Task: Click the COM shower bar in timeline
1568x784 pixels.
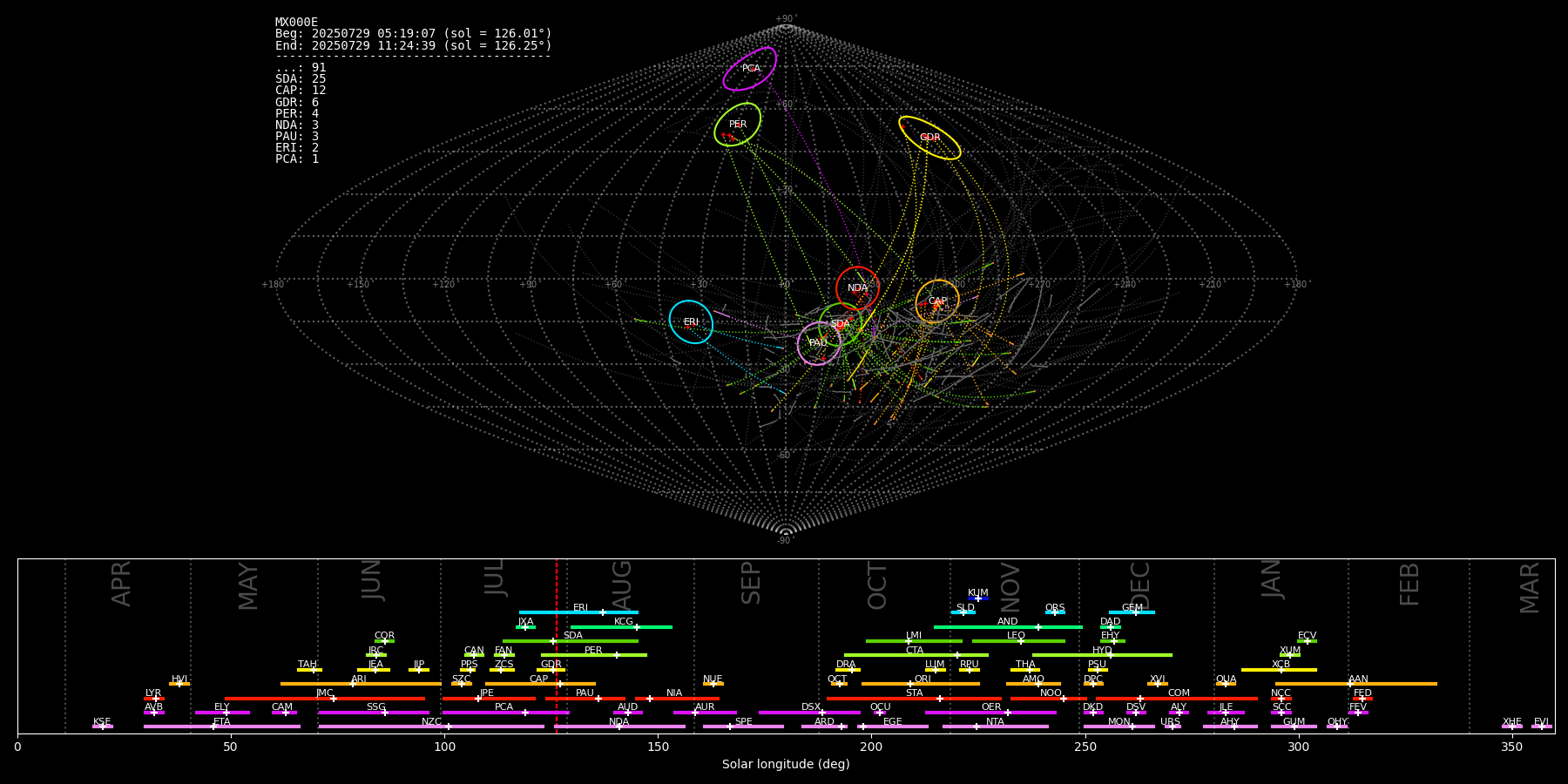Action: [1177, 698]
